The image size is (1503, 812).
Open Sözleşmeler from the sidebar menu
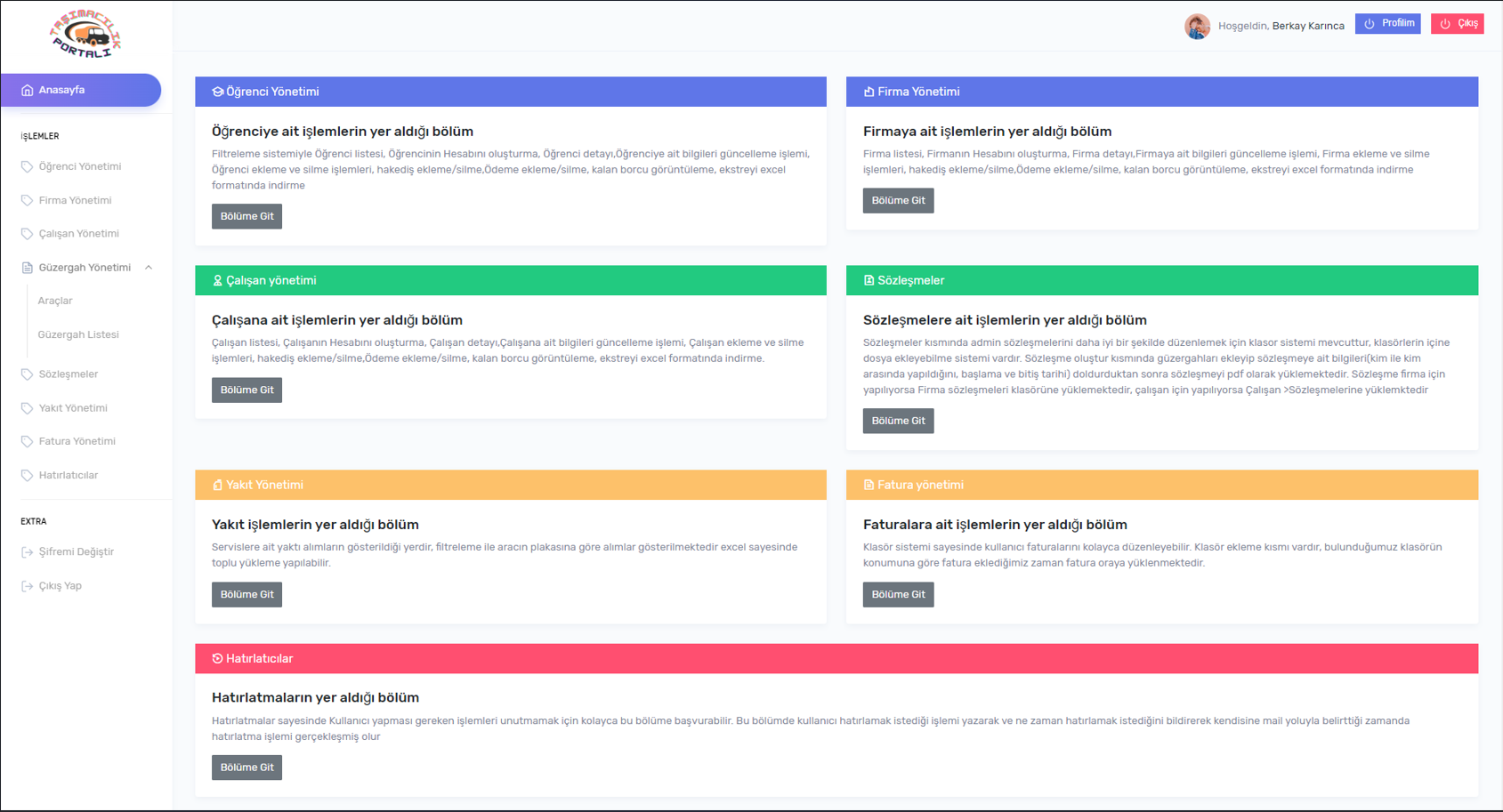[69, 374]
